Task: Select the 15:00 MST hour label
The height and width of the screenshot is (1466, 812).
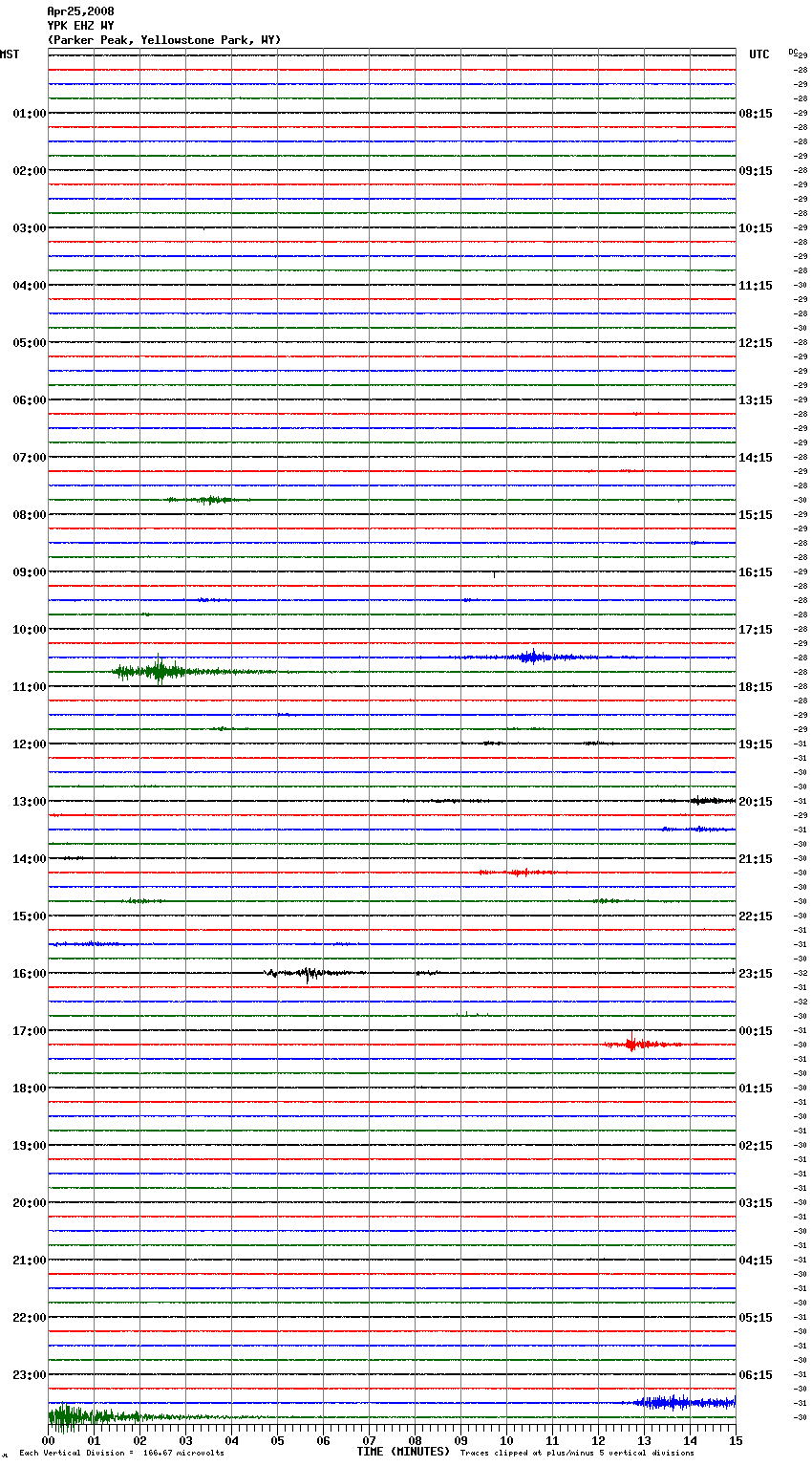Action: (30, 916)
